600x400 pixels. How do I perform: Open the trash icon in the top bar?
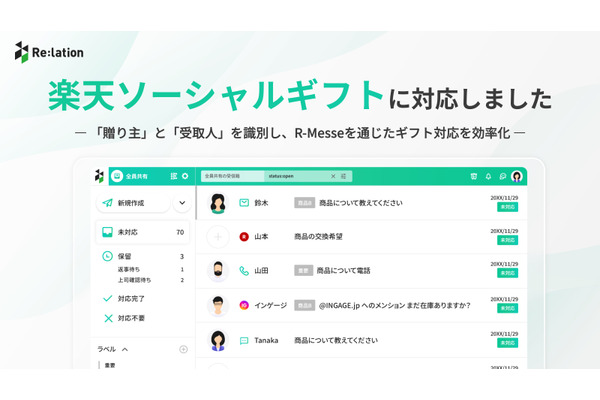473,176
